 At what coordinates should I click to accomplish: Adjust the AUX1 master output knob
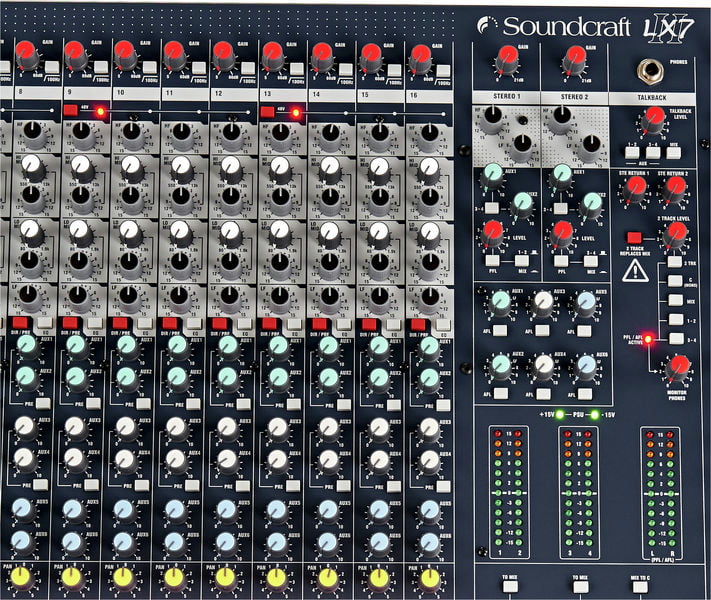click(x=501, y=303)
